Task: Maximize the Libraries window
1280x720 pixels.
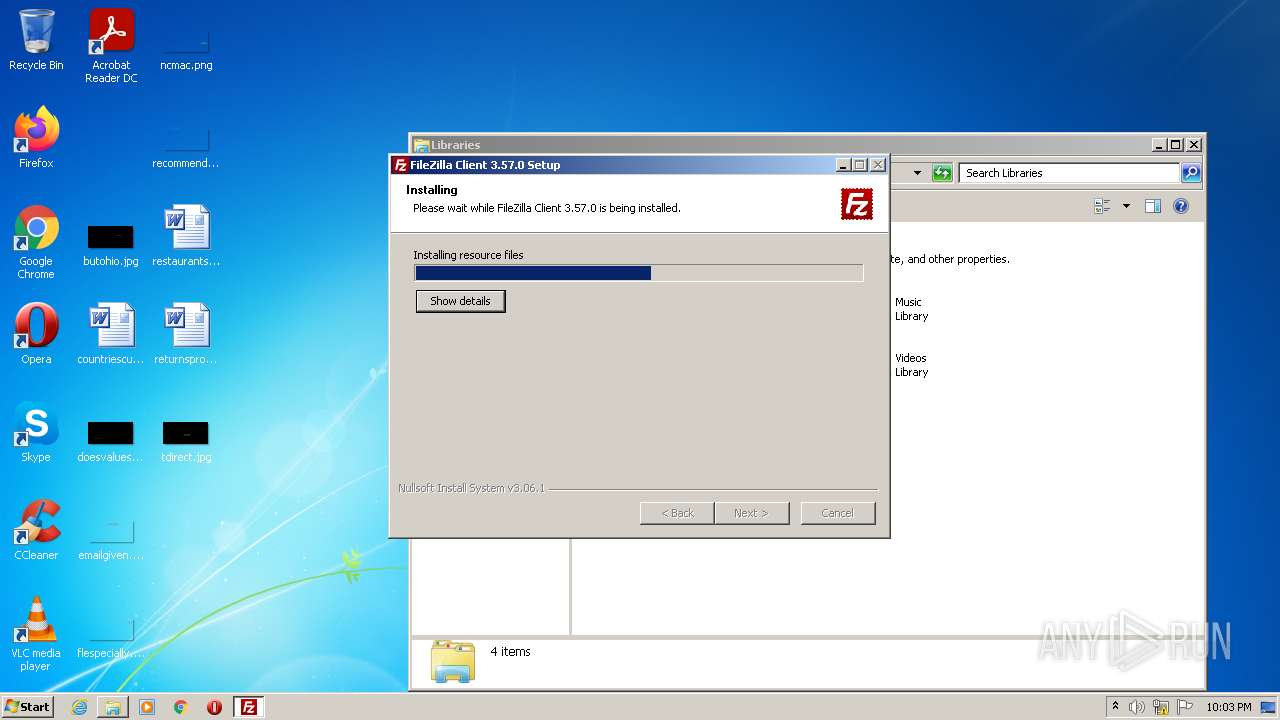Action: pyautogui.click(x=1176, y=145)
